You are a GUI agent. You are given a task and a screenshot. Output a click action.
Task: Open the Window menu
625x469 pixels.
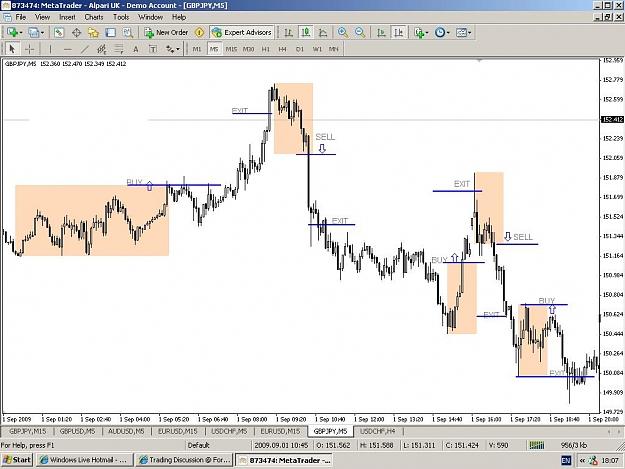pos(150,17)
